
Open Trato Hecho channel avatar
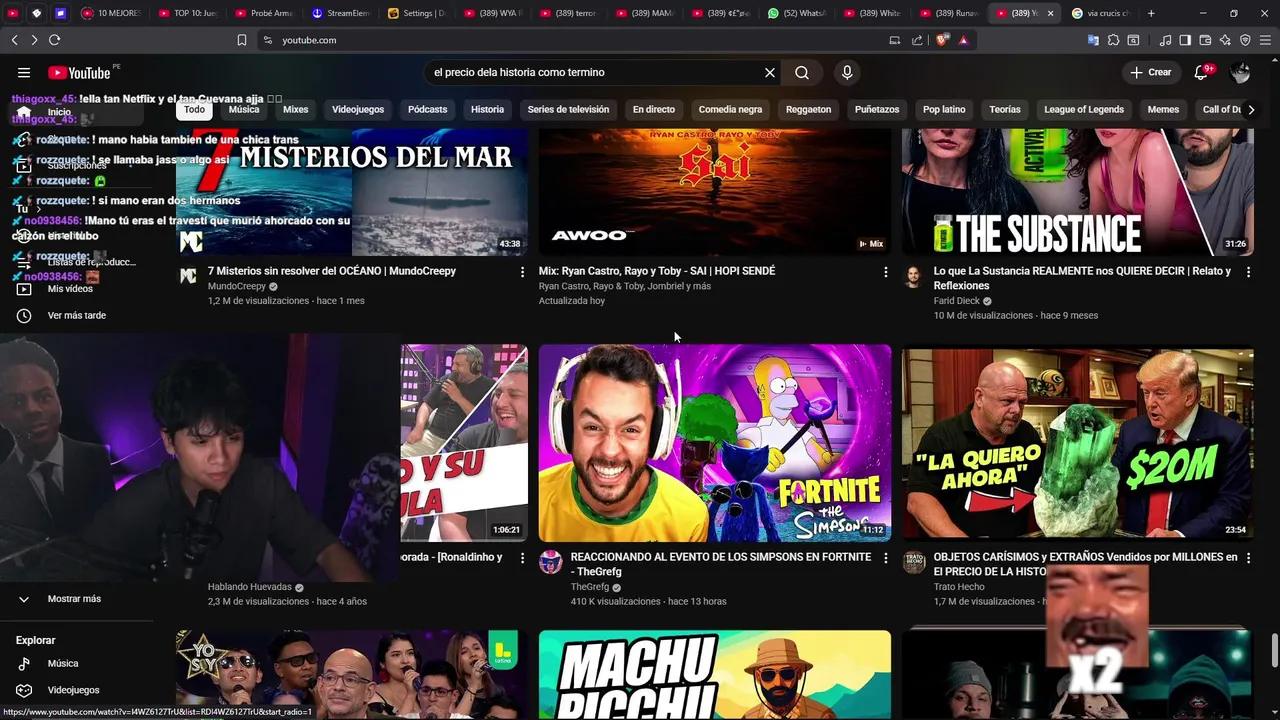[x=914, y=562]
